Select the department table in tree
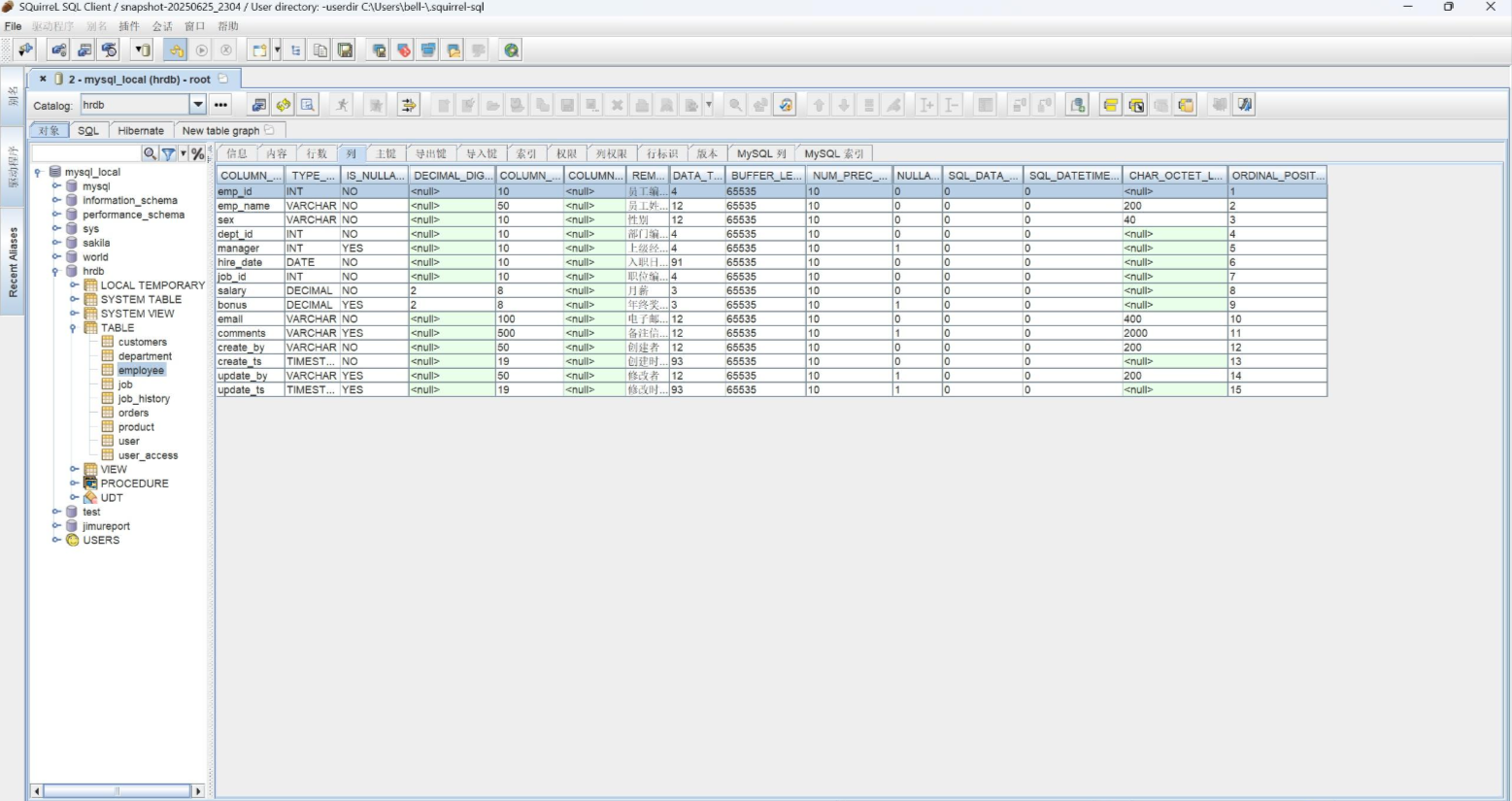The width and height of the screenshot is (1512, 801). click(x=145, y=356)
